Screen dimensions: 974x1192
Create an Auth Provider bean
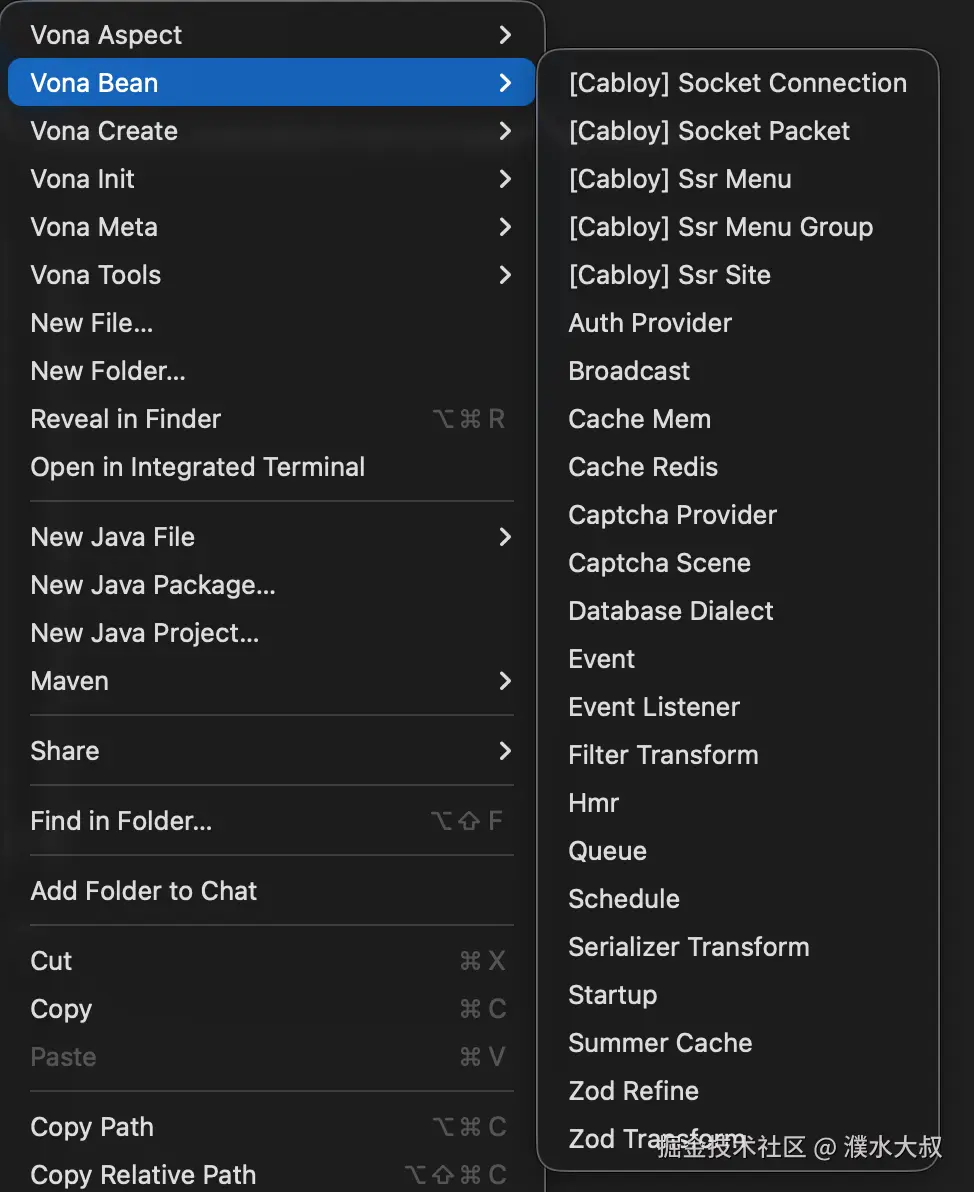click(x=649, y=322)
